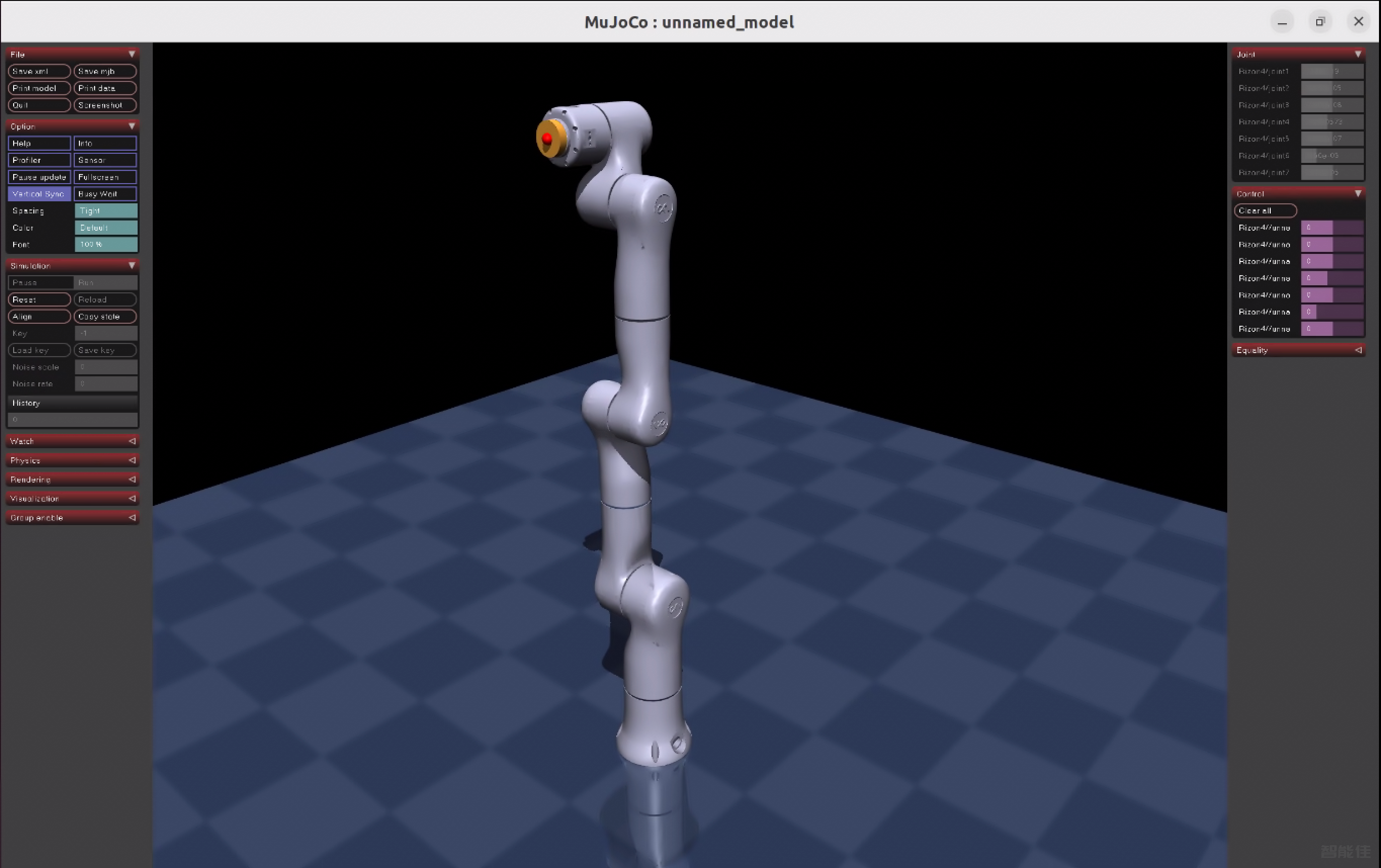The width and height of the screenshot is (1381, 868).
Task: Click the Print data button
Action: point(106,88)
